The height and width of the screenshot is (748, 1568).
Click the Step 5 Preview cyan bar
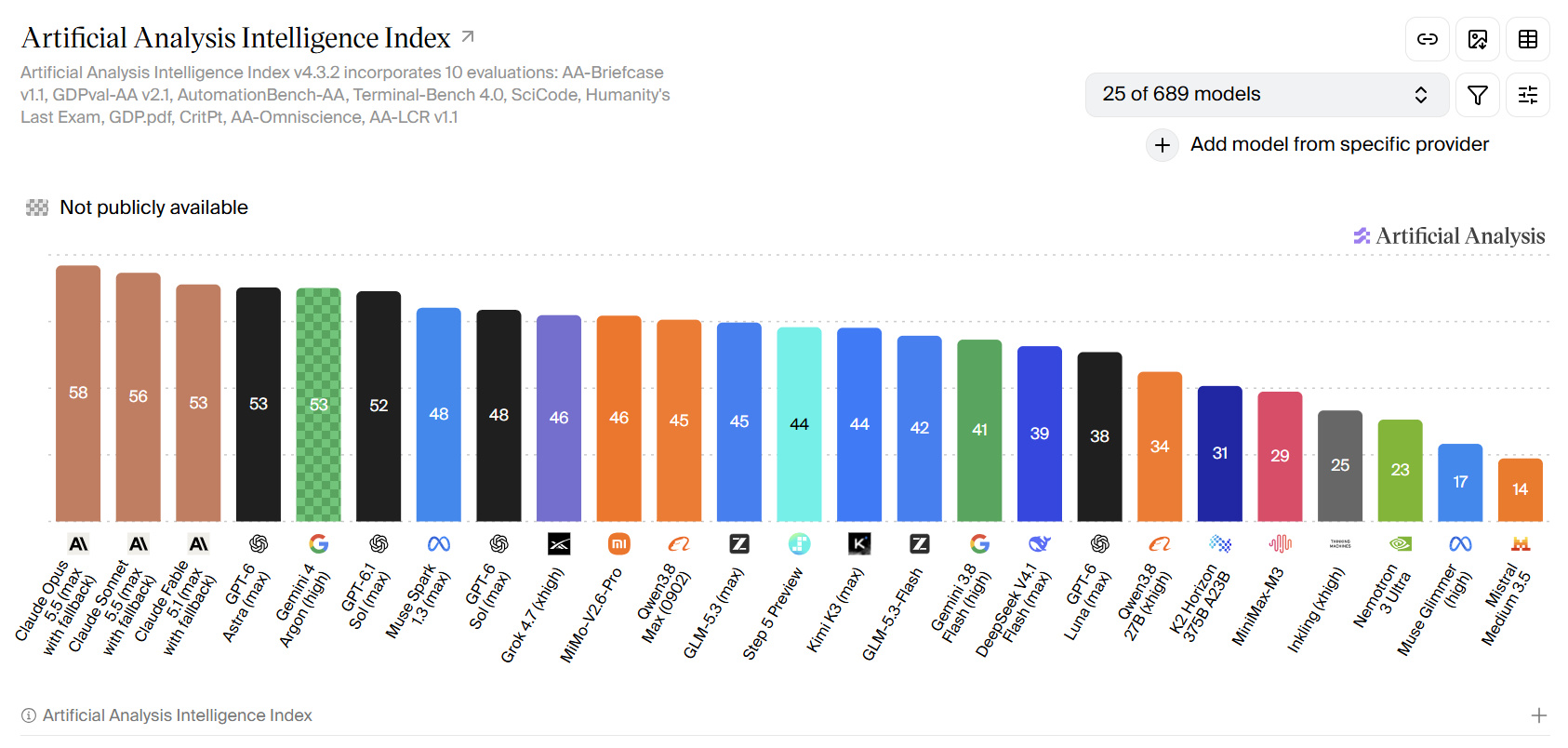[800, 424]
